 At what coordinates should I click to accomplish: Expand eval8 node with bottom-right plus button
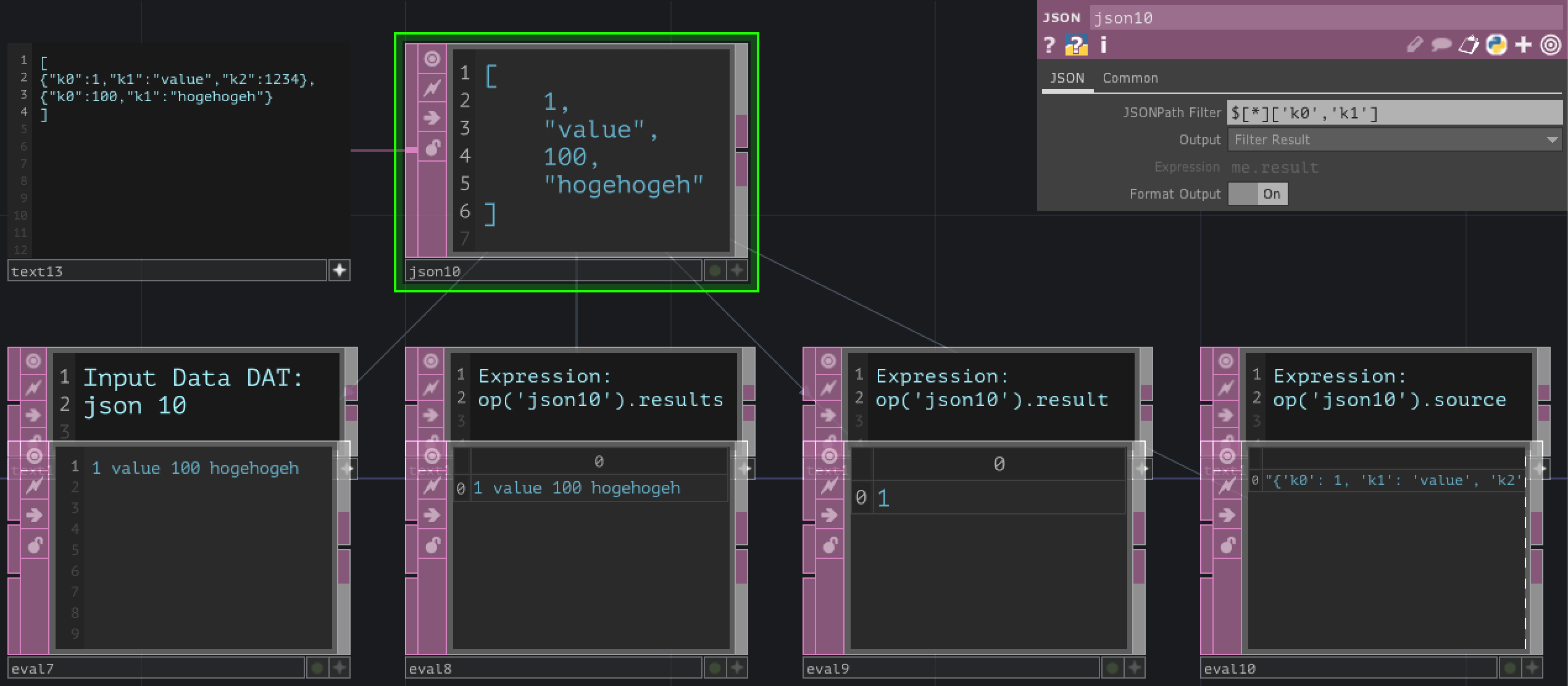click(737, 667)
